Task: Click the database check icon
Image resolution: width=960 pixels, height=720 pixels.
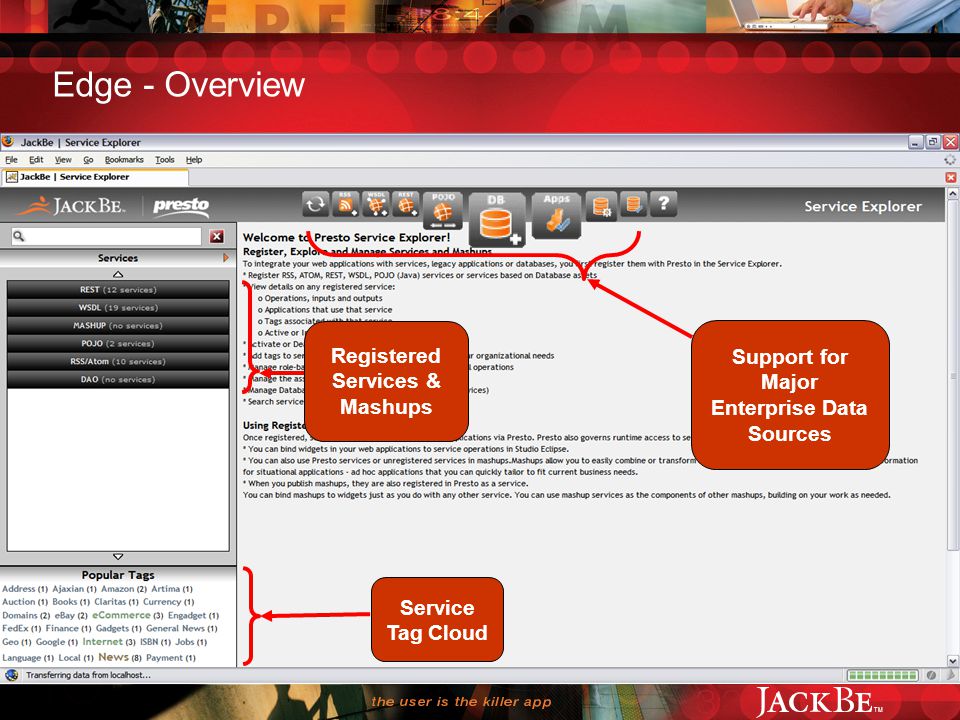Action: [x=633, y=204]
